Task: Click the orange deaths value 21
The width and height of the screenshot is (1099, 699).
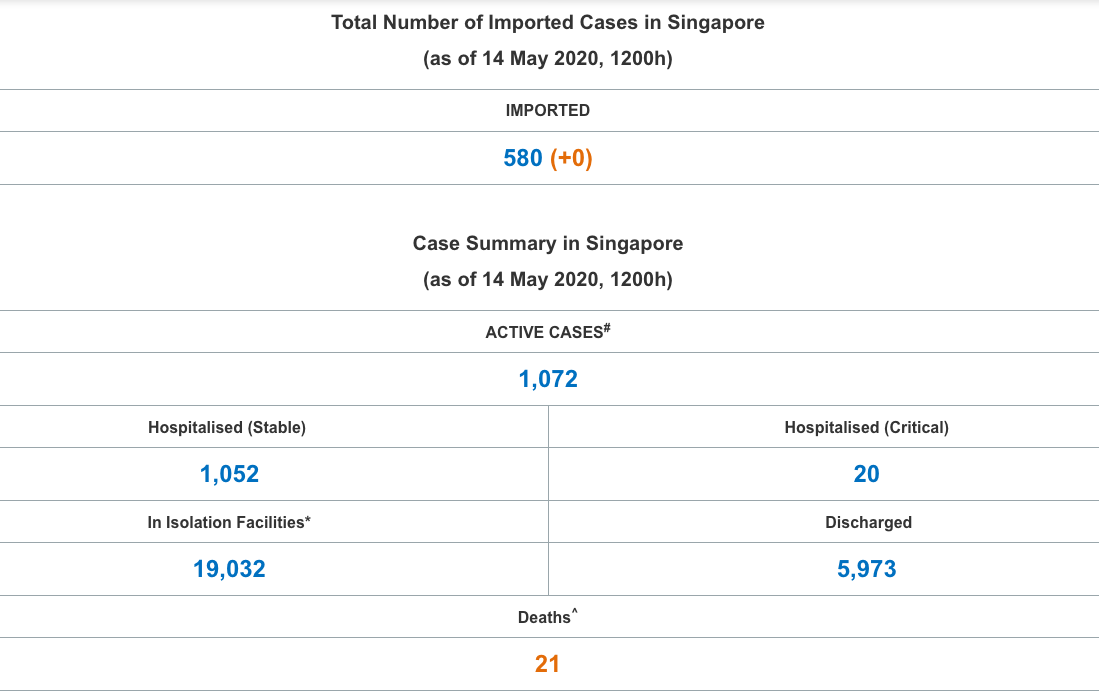Action: click(x=547, y=664)
